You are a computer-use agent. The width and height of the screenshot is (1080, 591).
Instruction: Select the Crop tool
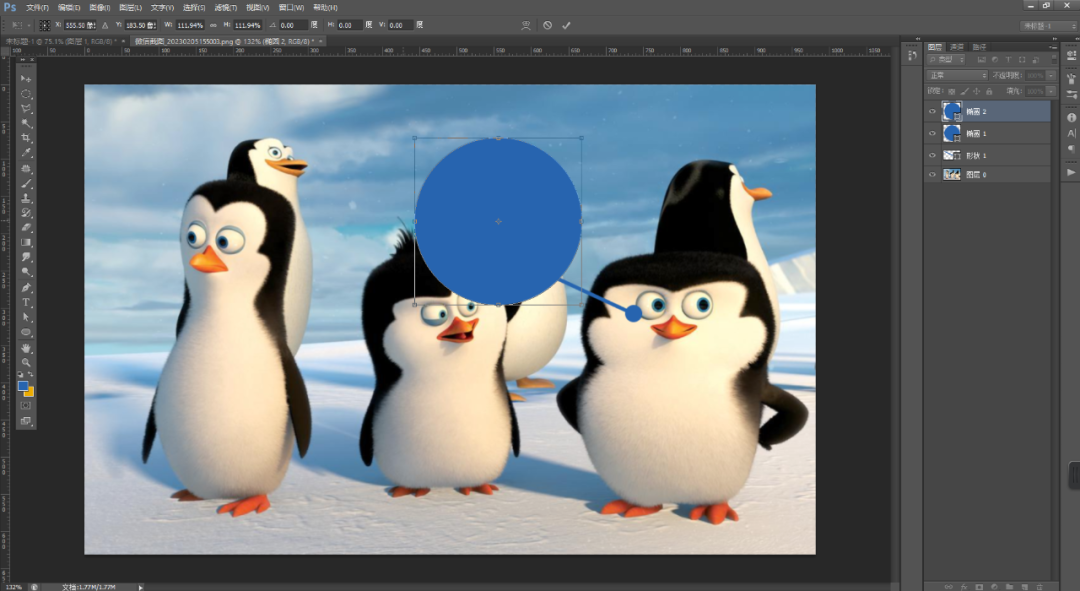pos(26,138)
